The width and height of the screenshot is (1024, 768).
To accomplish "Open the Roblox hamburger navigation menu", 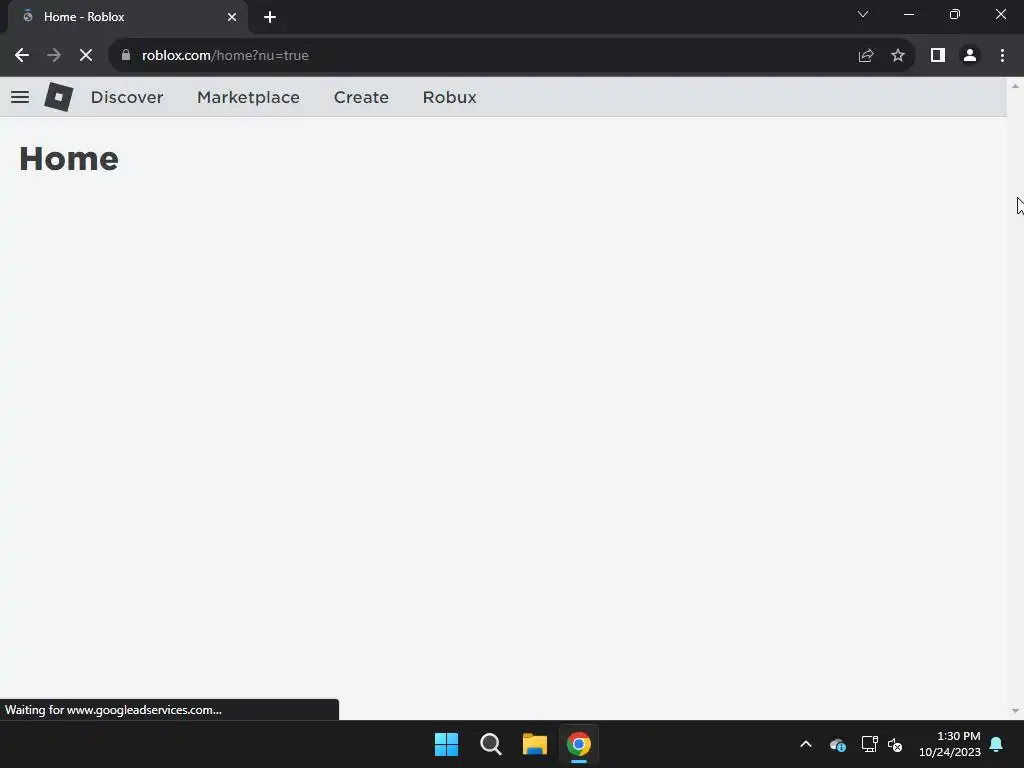I will pyautogui.click(x=20, y=97).
